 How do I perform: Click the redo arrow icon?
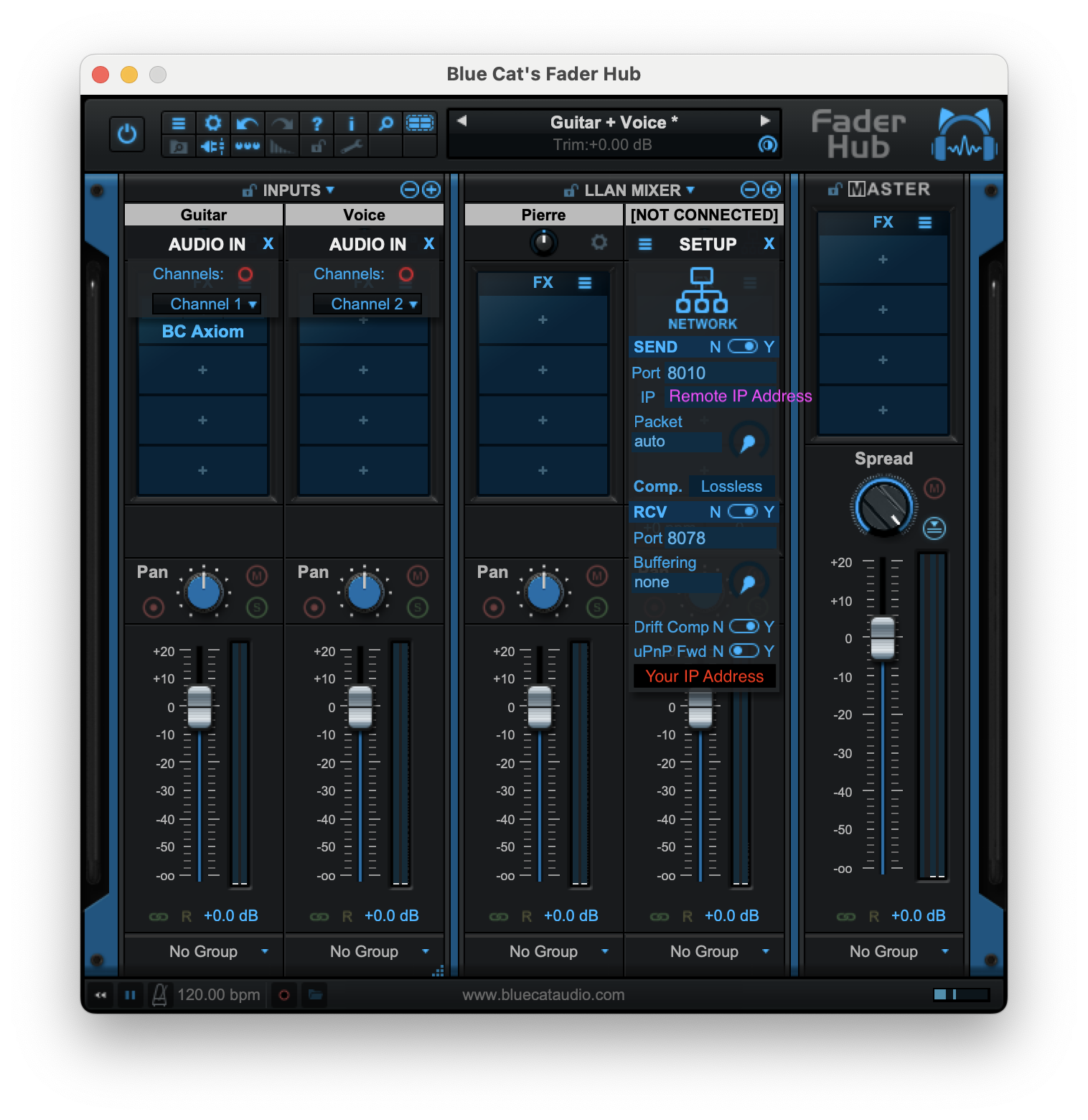tap(282, 123)
